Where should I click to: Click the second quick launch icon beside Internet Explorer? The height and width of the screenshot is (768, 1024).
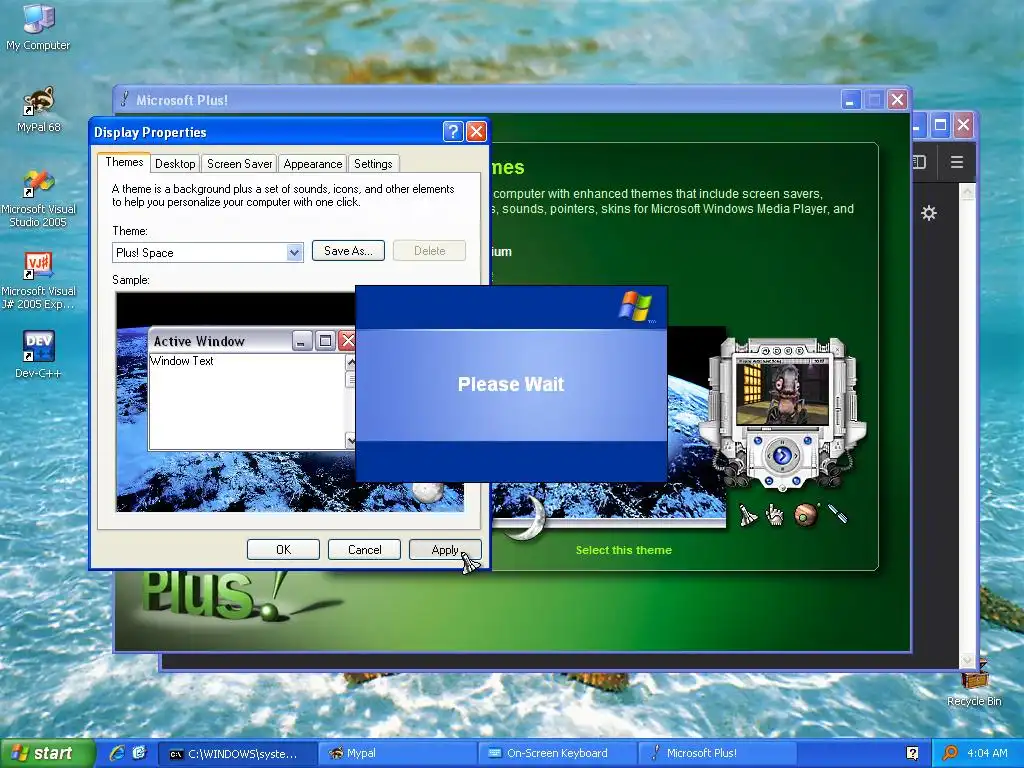139,753
